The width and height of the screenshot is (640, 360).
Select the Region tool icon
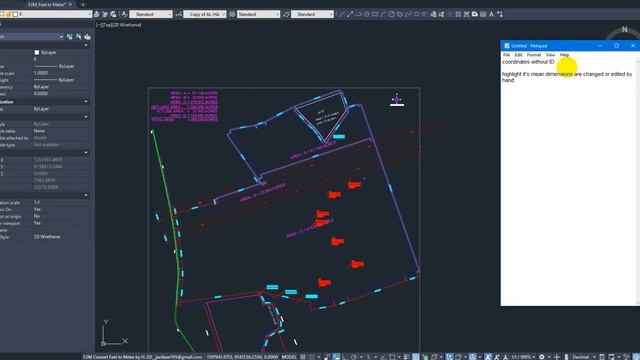click(x=475, y=14)
